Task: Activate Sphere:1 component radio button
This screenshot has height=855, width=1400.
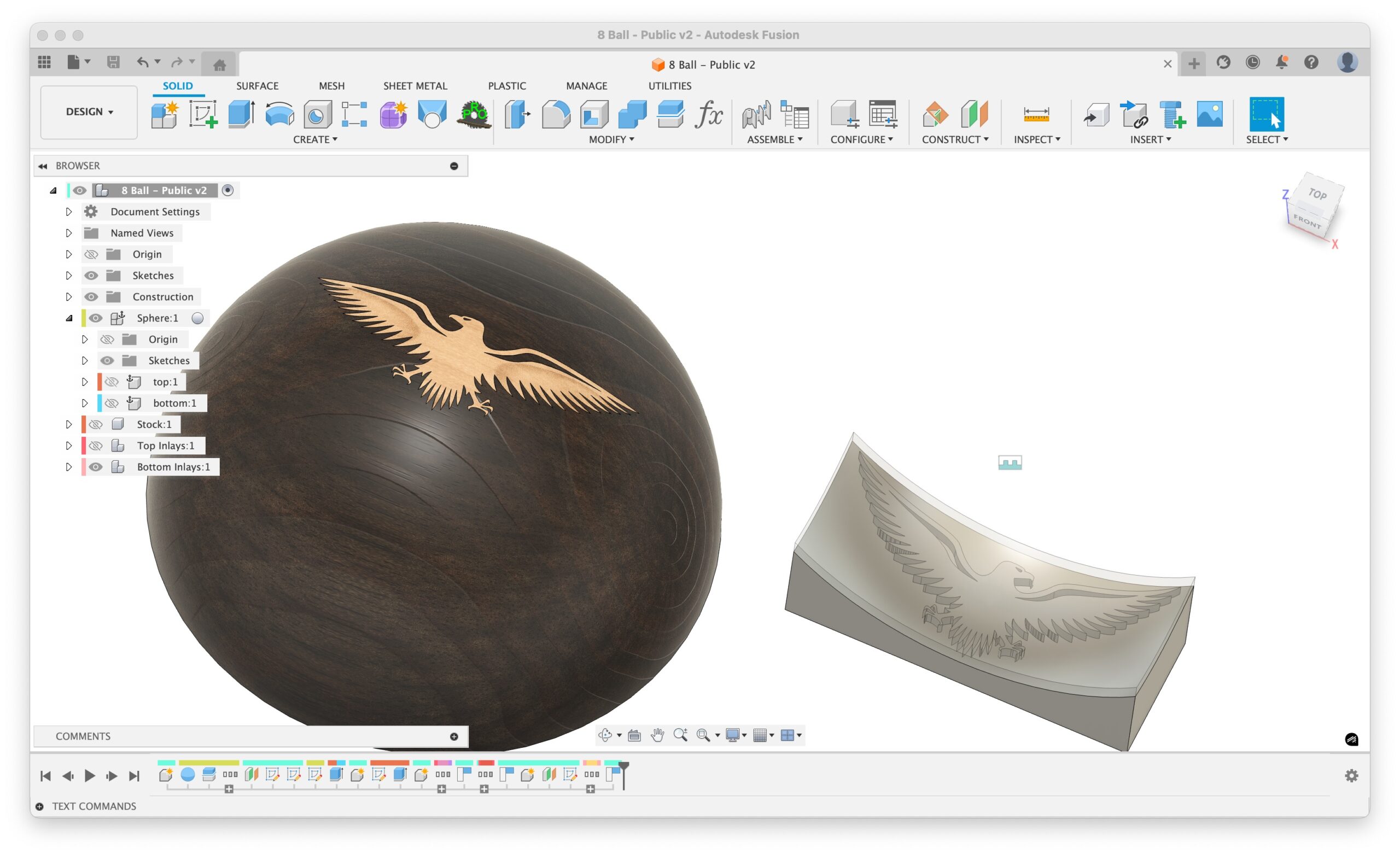Action: 198,318
